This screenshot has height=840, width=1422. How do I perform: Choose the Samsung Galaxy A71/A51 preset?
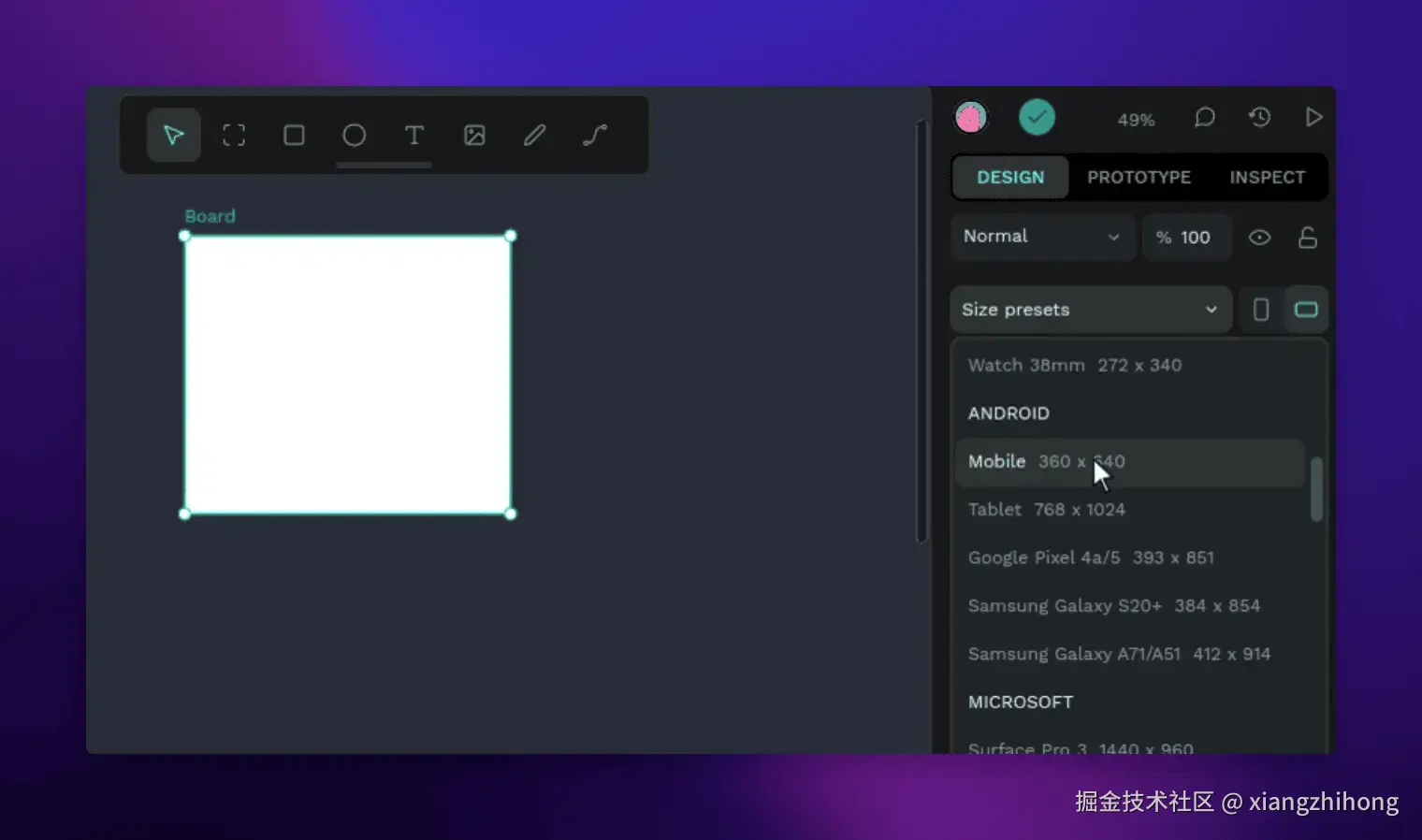(x=1130, y=654)
